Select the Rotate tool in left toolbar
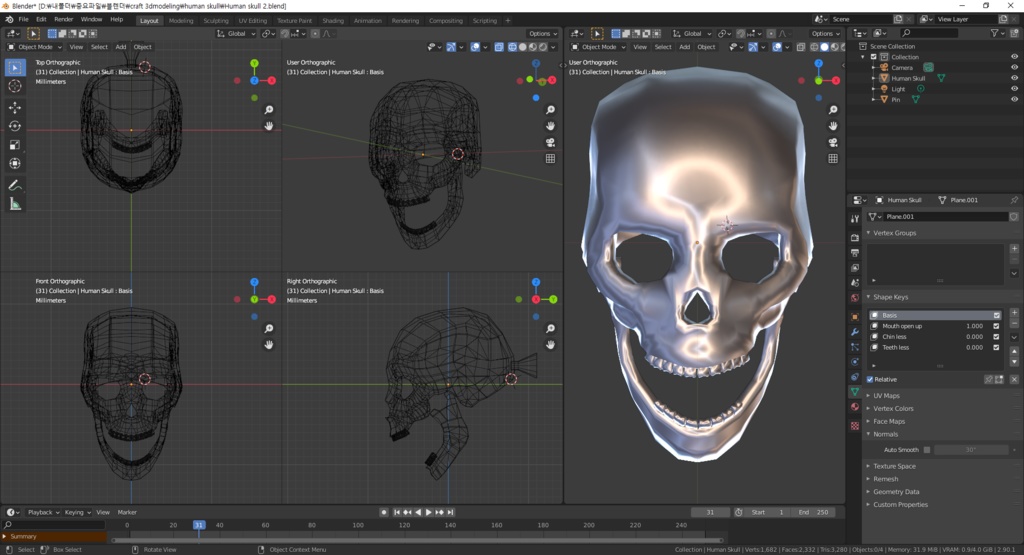 click(x=15, y=126)
